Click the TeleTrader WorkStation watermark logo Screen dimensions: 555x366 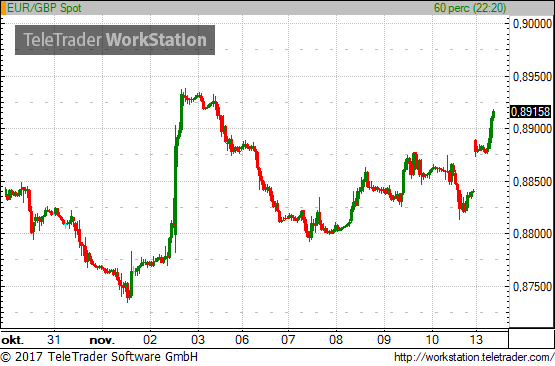tap(115, 40)
